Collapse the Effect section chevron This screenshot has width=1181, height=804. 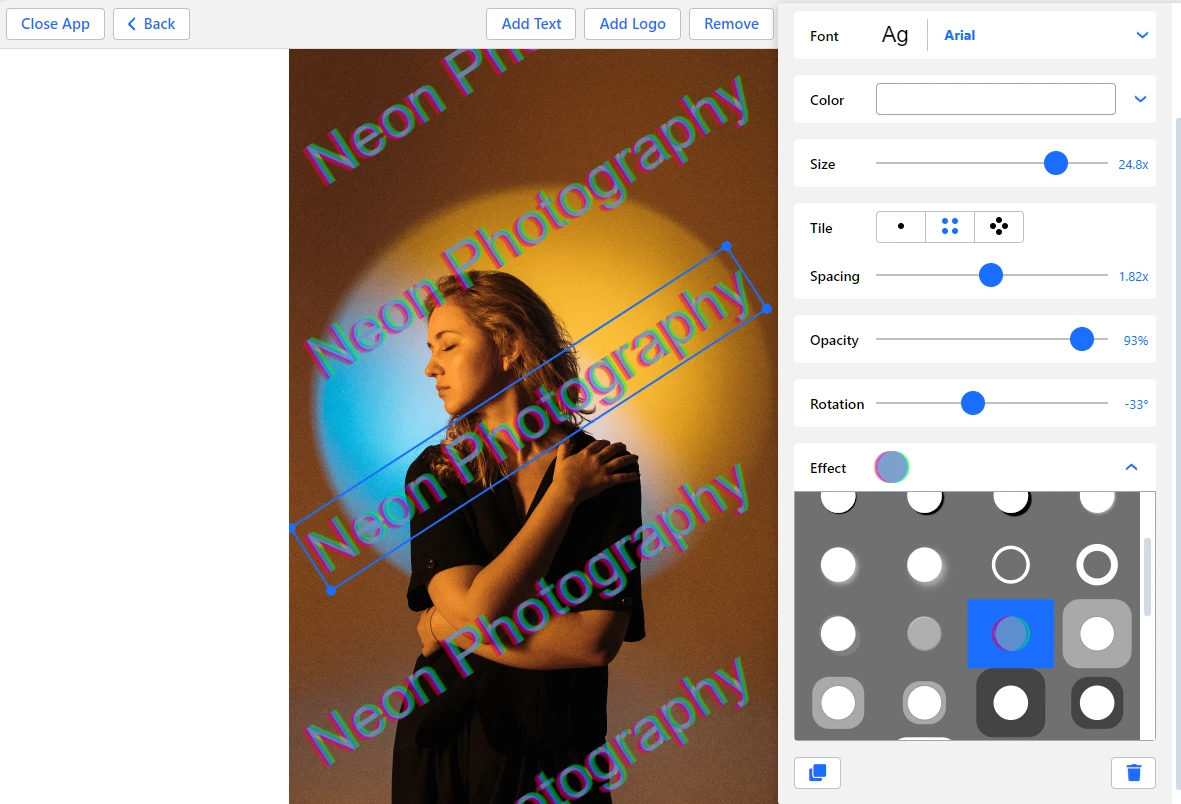[1131, 467]
